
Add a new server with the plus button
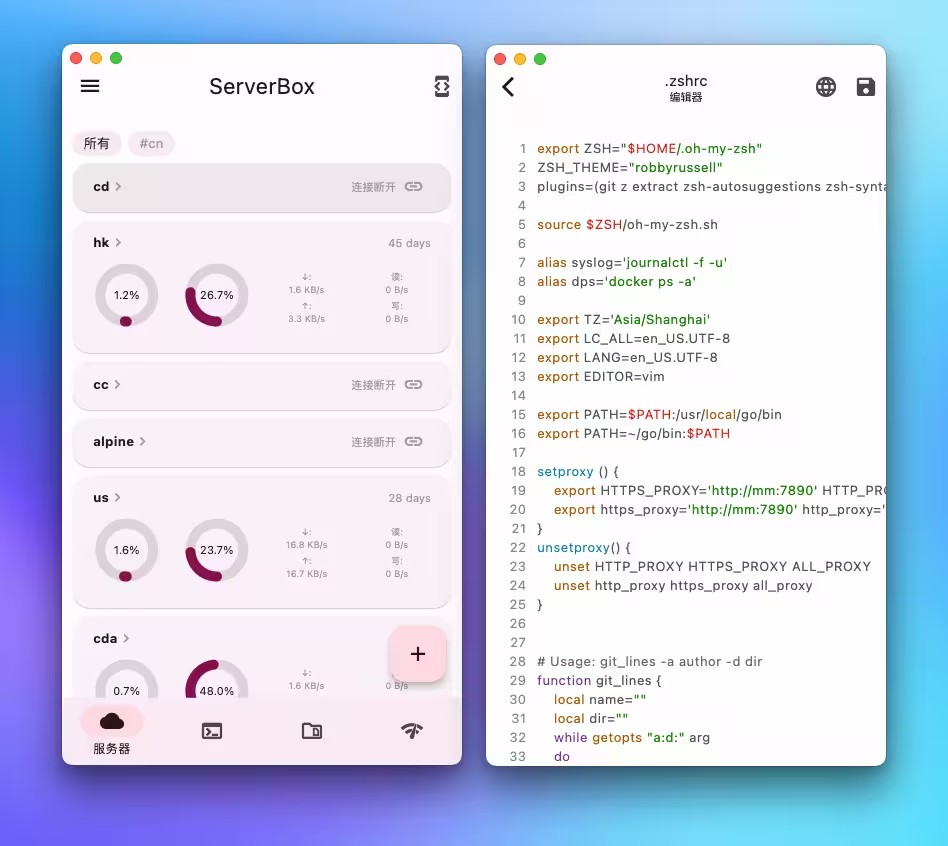tap(418, 654)
